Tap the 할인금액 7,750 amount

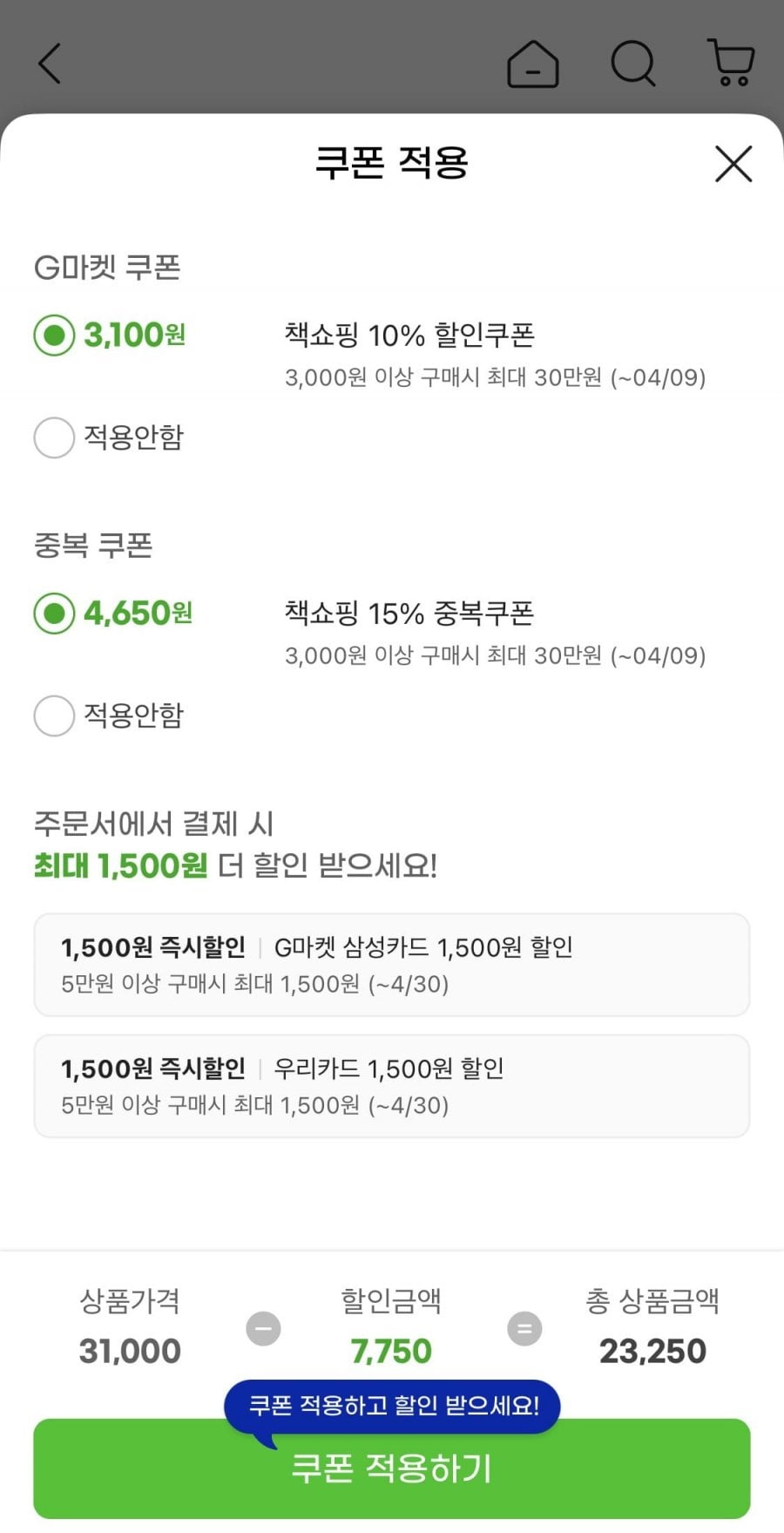[x=391, y=1351]
